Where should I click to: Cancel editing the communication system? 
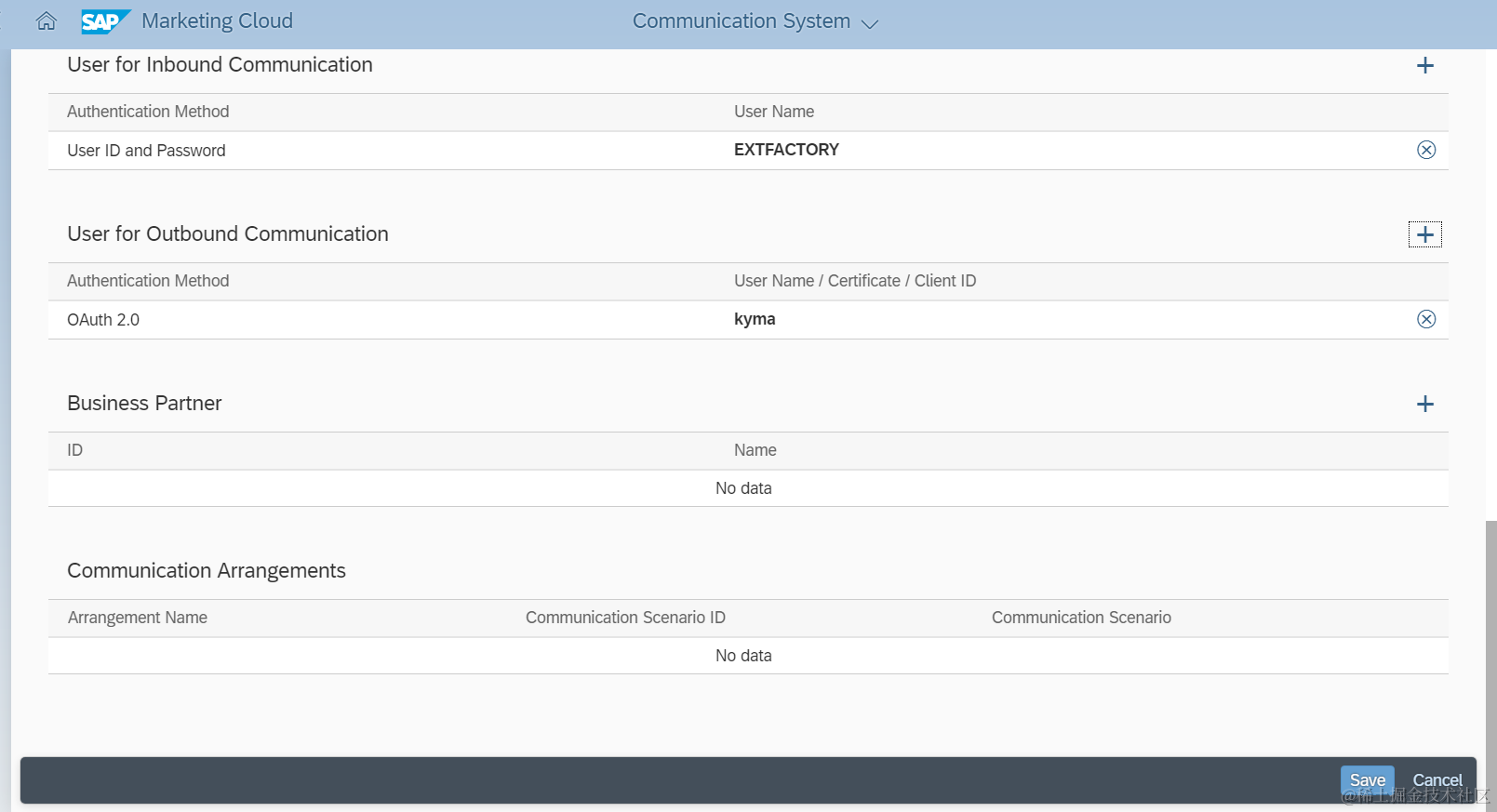pyautogui.click(x=1437, y=780)
